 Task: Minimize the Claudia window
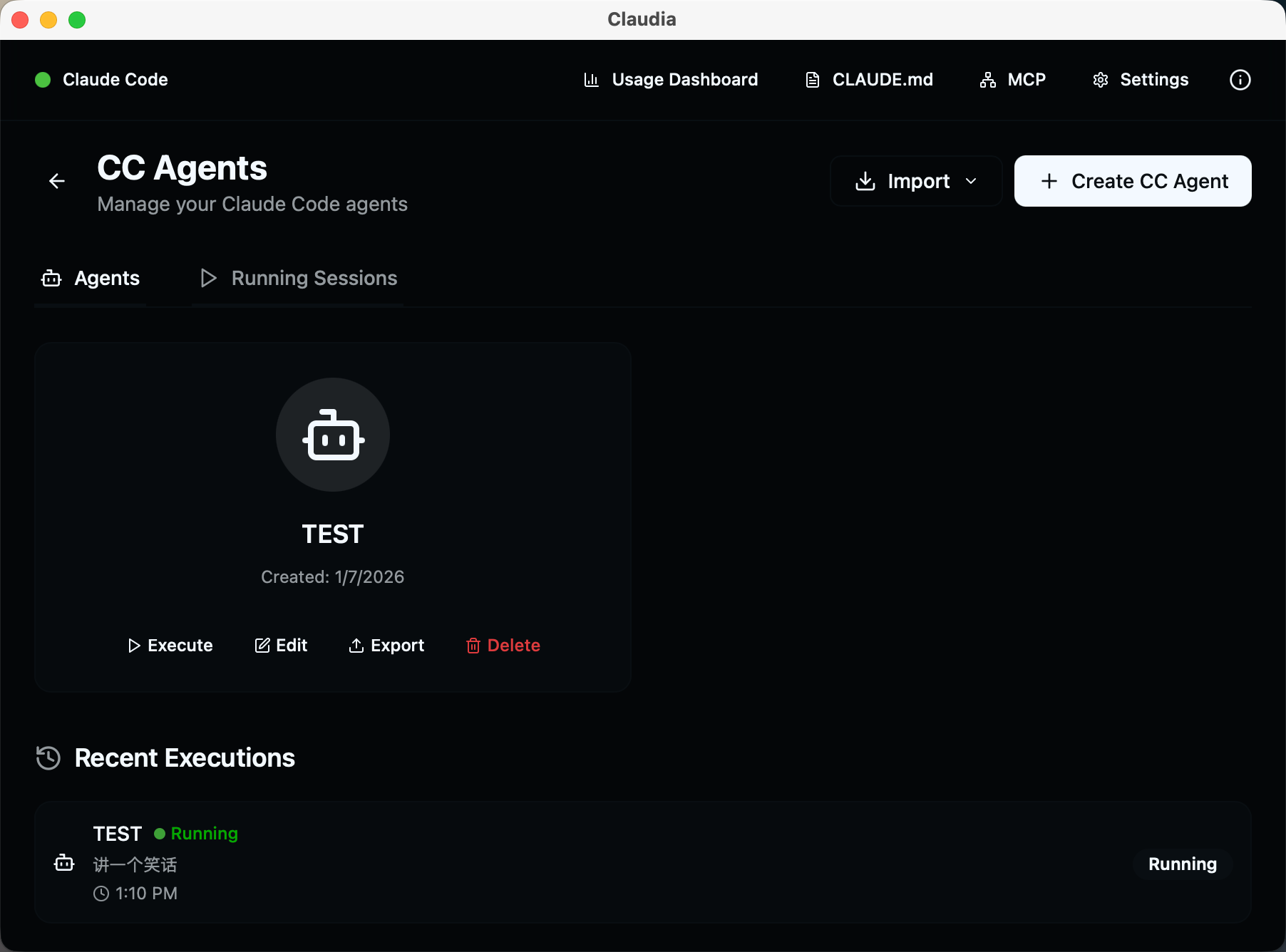pos(48,20)
